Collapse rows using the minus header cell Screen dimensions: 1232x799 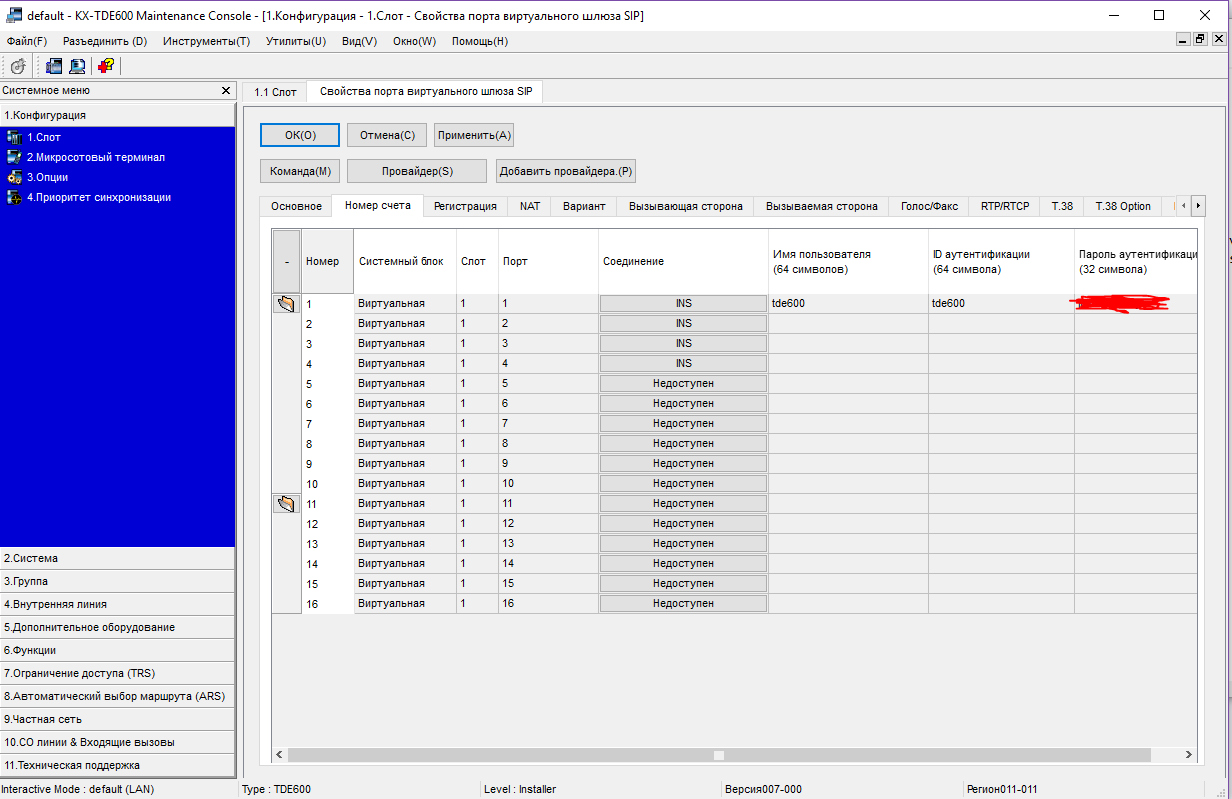point(286,261)
